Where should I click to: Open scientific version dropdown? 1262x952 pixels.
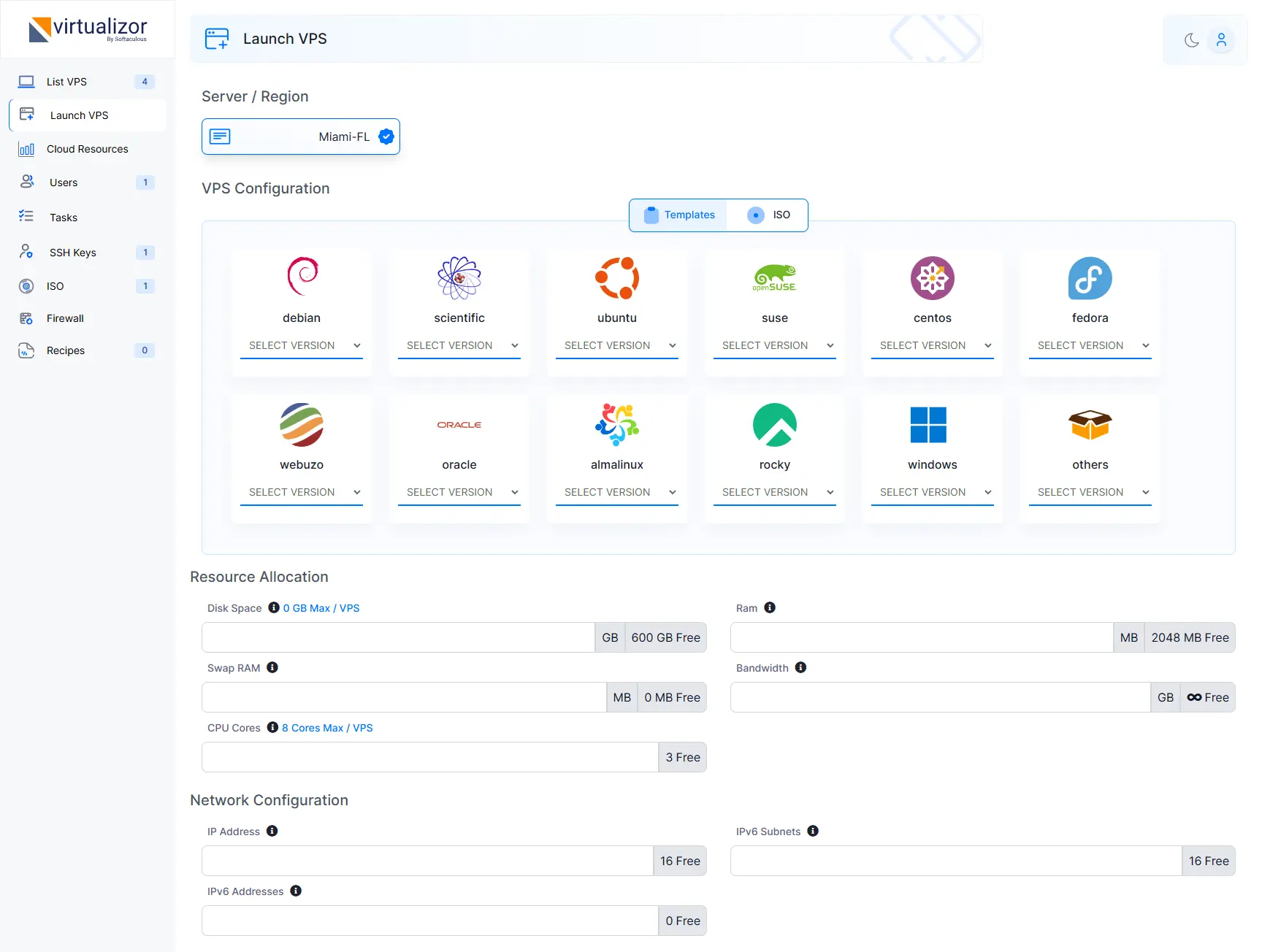459,346
